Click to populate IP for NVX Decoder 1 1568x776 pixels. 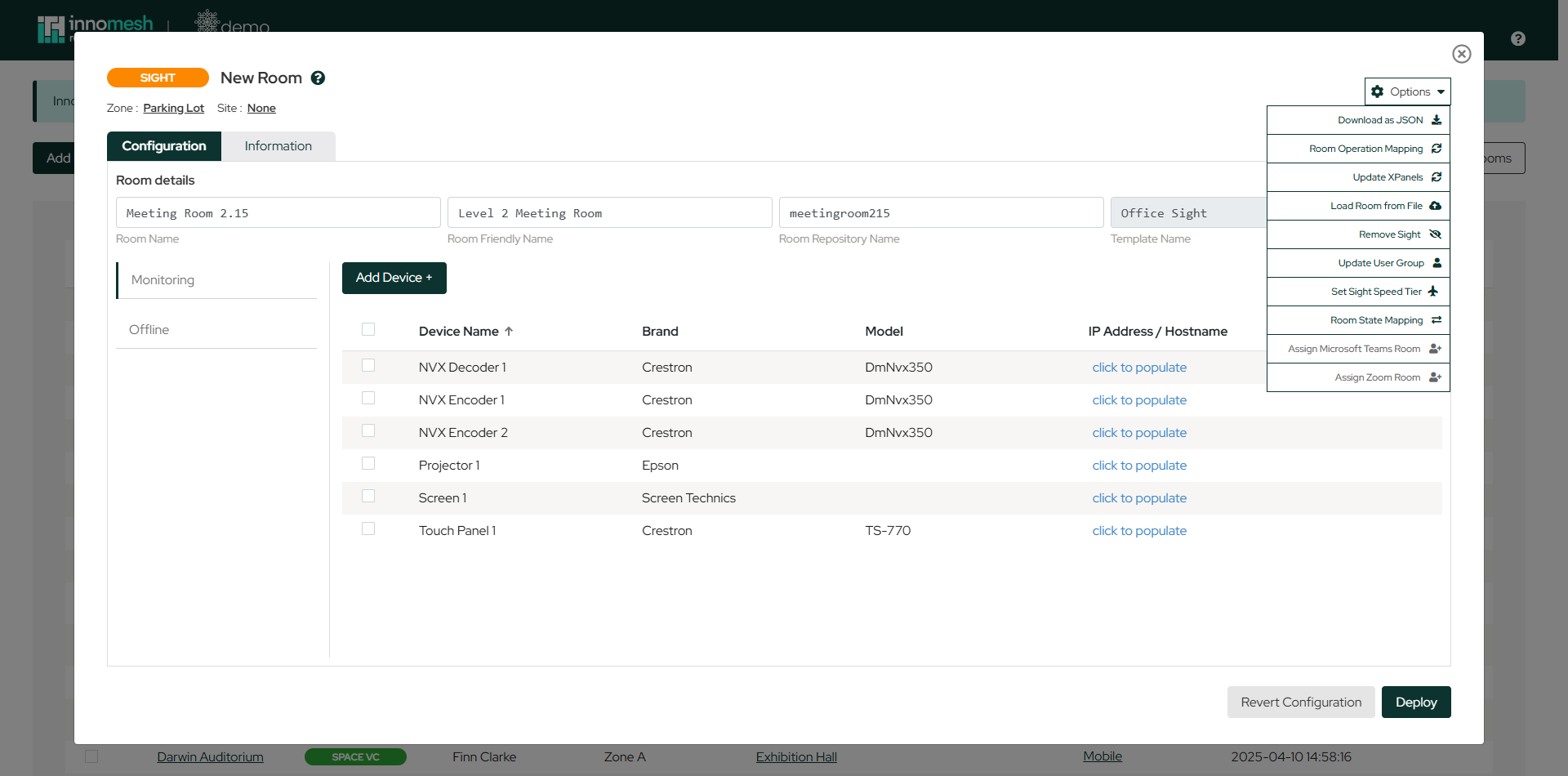[1139, 368]
